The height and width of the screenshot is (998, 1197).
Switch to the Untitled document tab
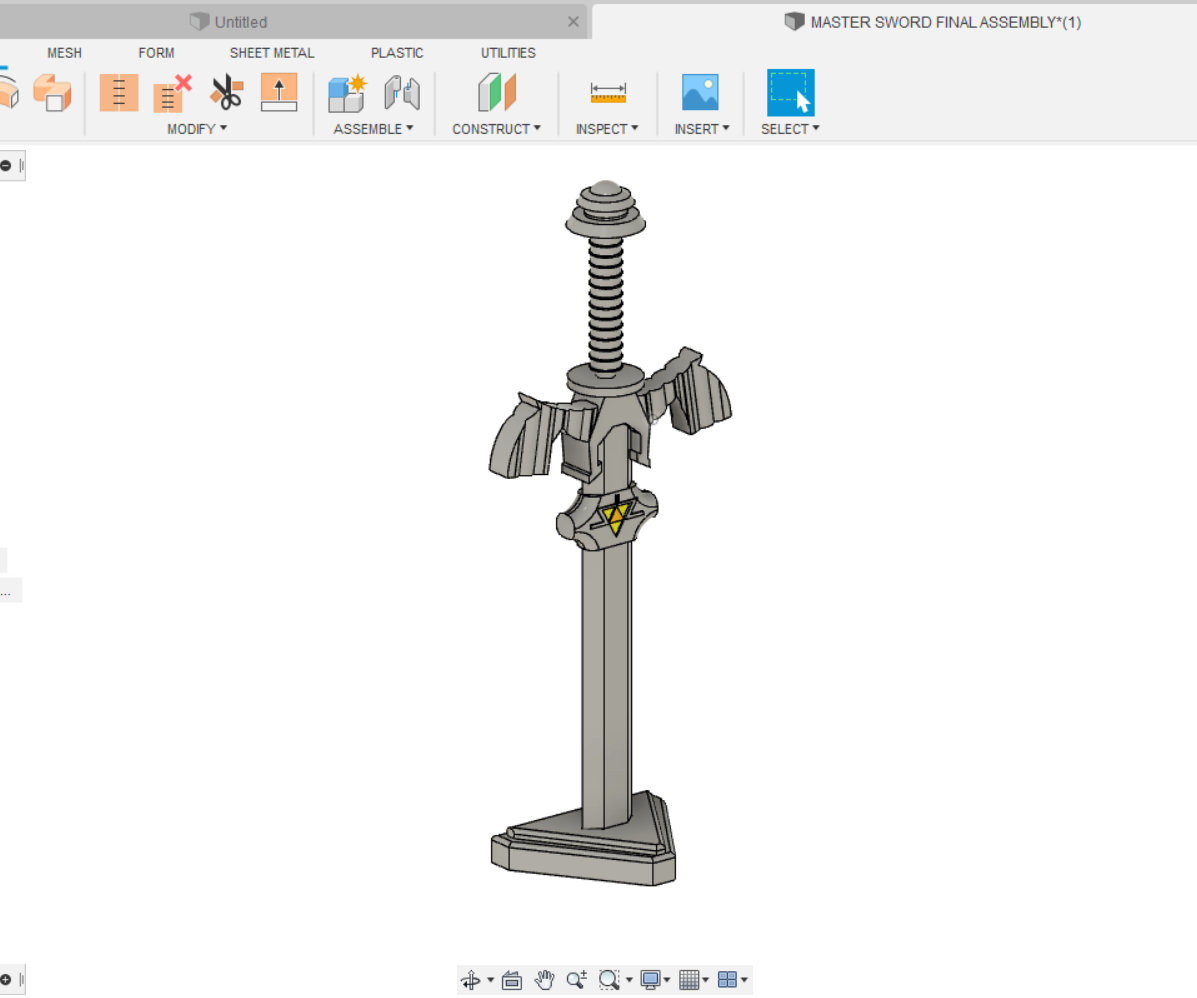(240, 22)
